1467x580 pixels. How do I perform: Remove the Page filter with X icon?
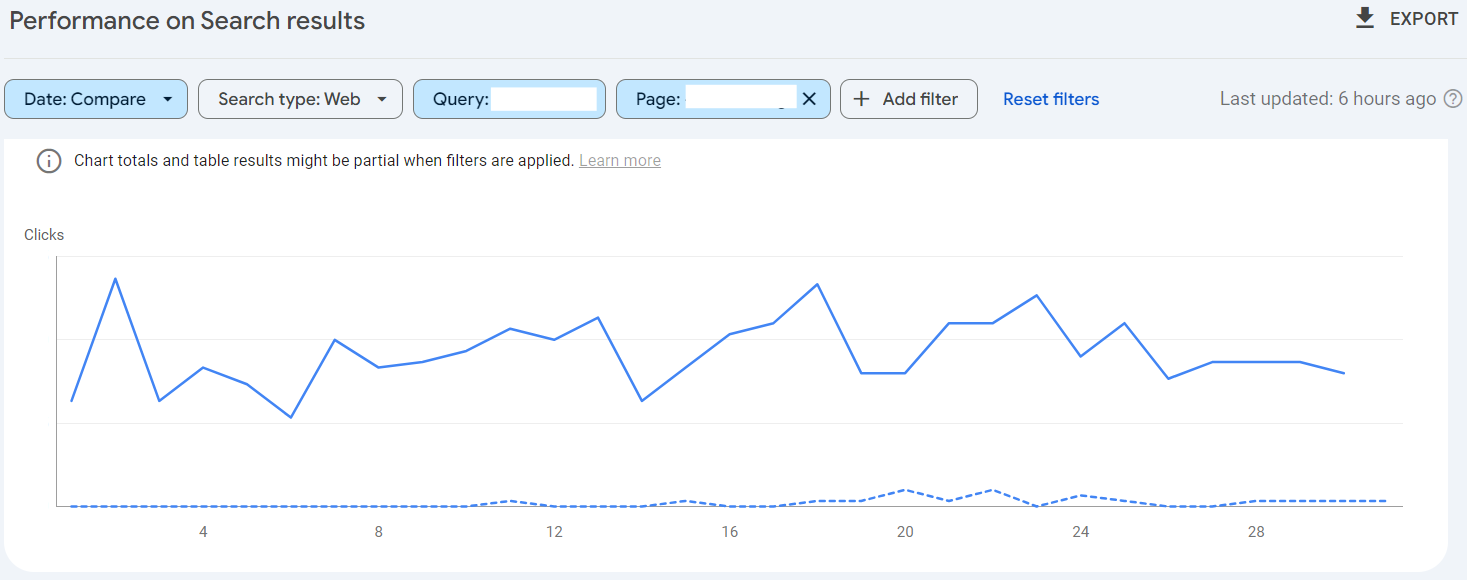pos(809,99)
